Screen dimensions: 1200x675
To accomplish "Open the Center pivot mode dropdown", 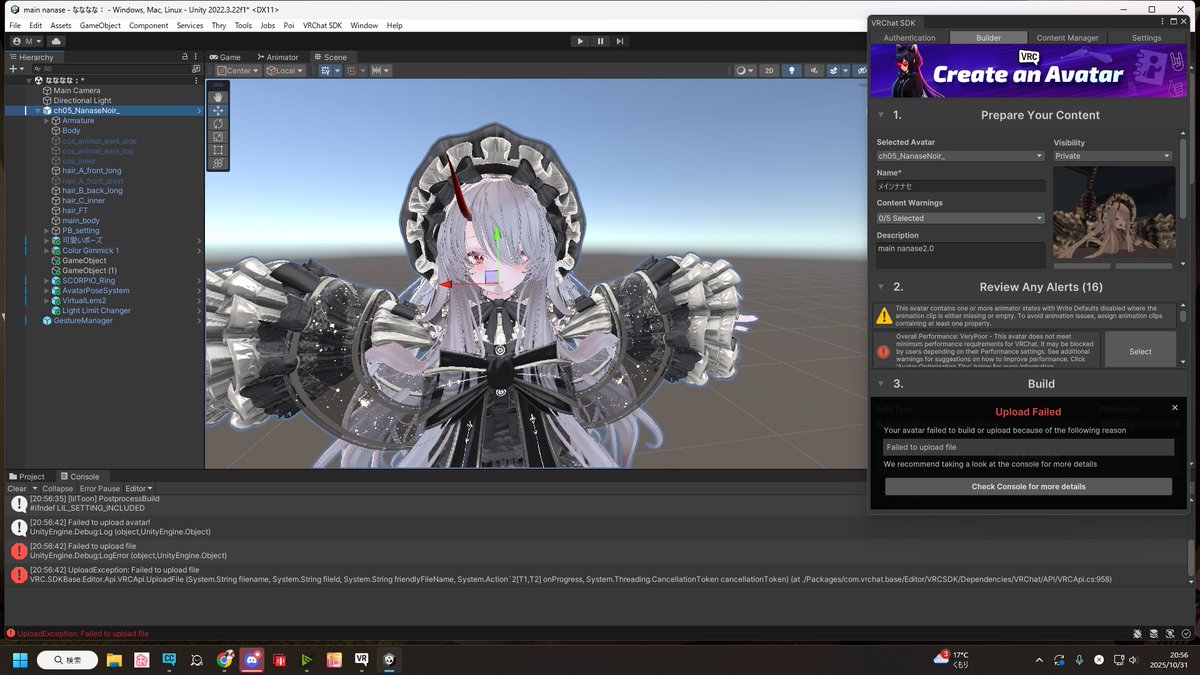I will pos(239,71).
